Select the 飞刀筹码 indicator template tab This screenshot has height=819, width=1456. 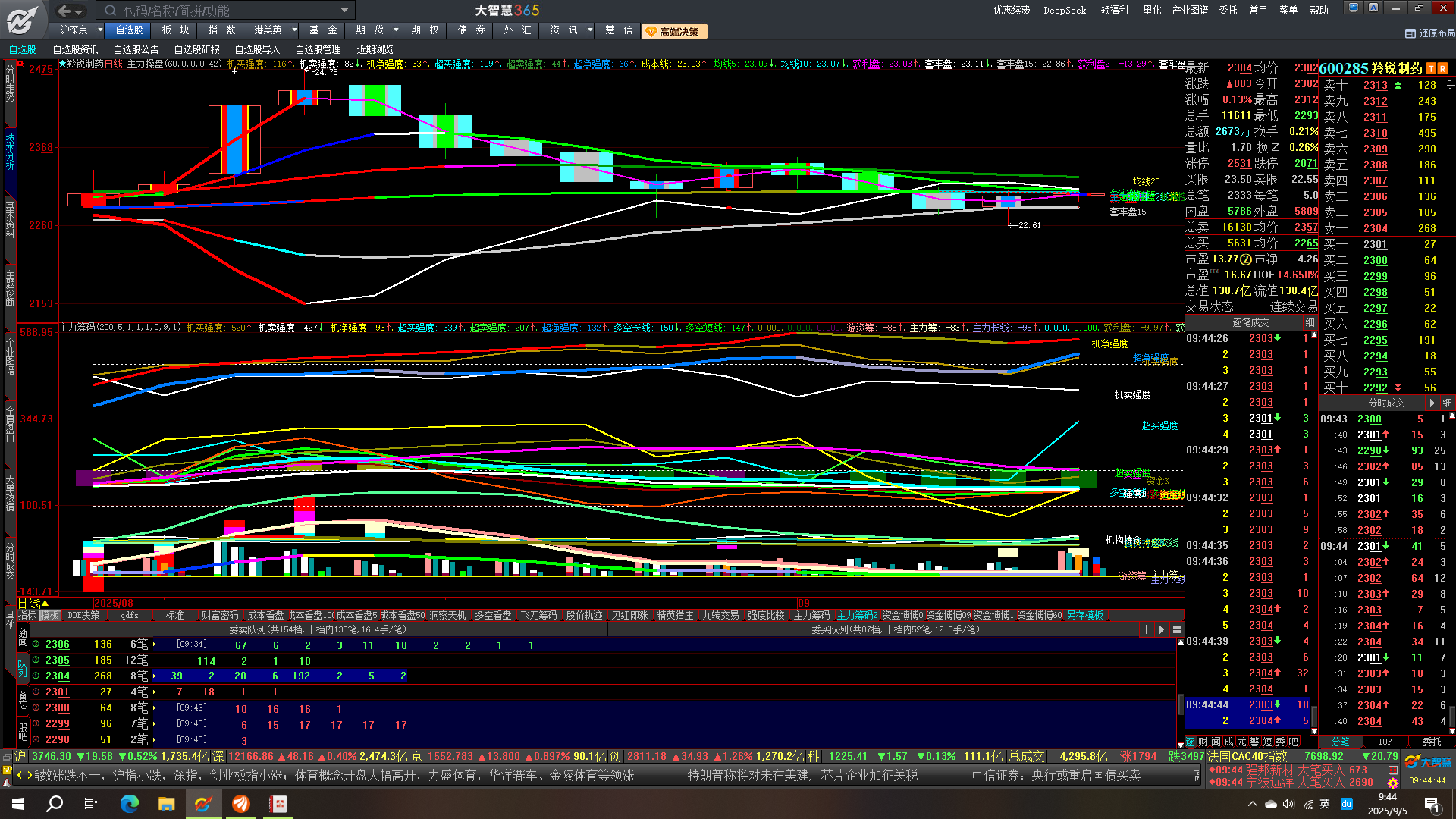[x=538, y=616]
